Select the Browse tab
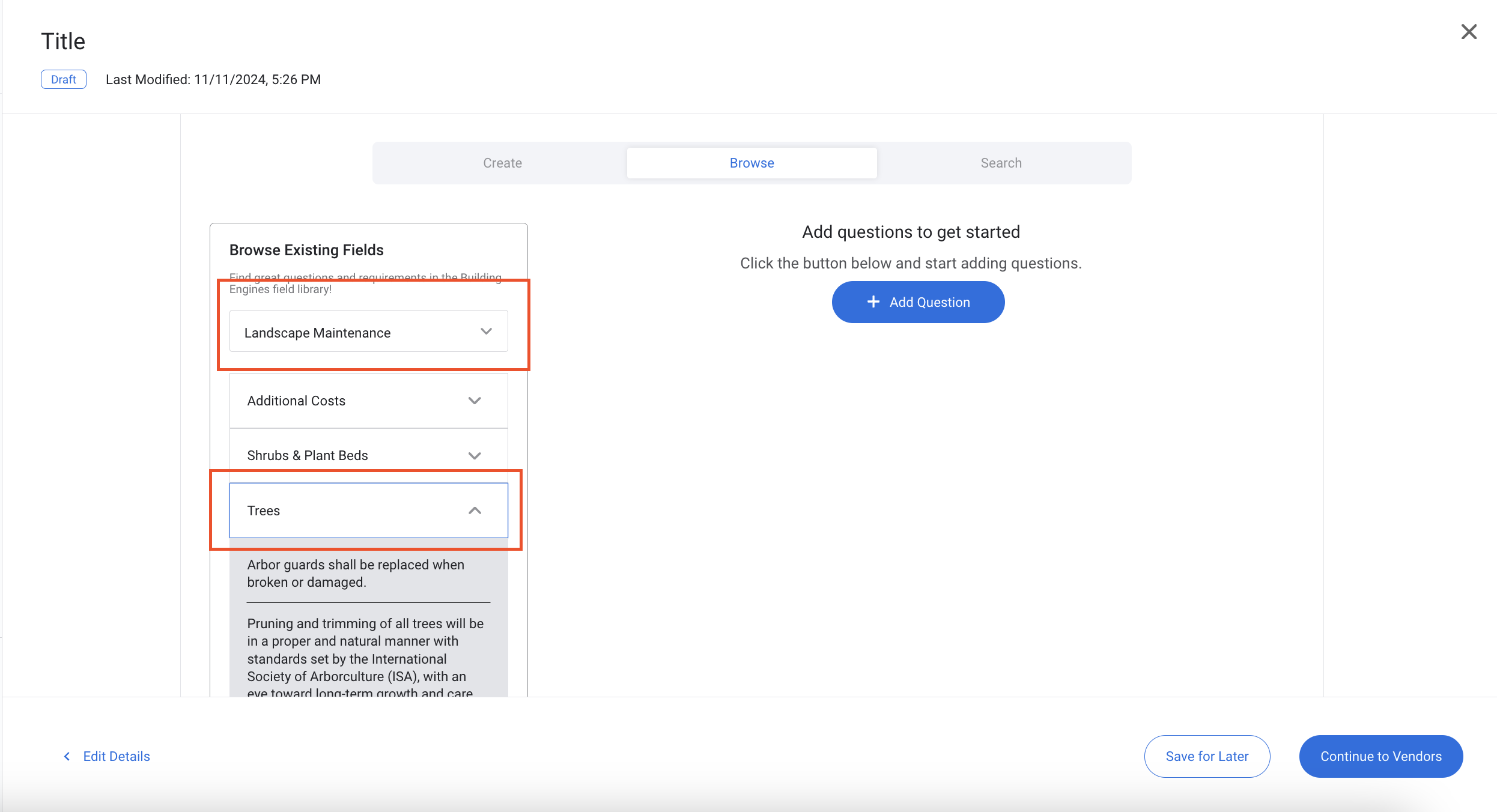This screenshot has height=812, width=1497. coord(752,163)
